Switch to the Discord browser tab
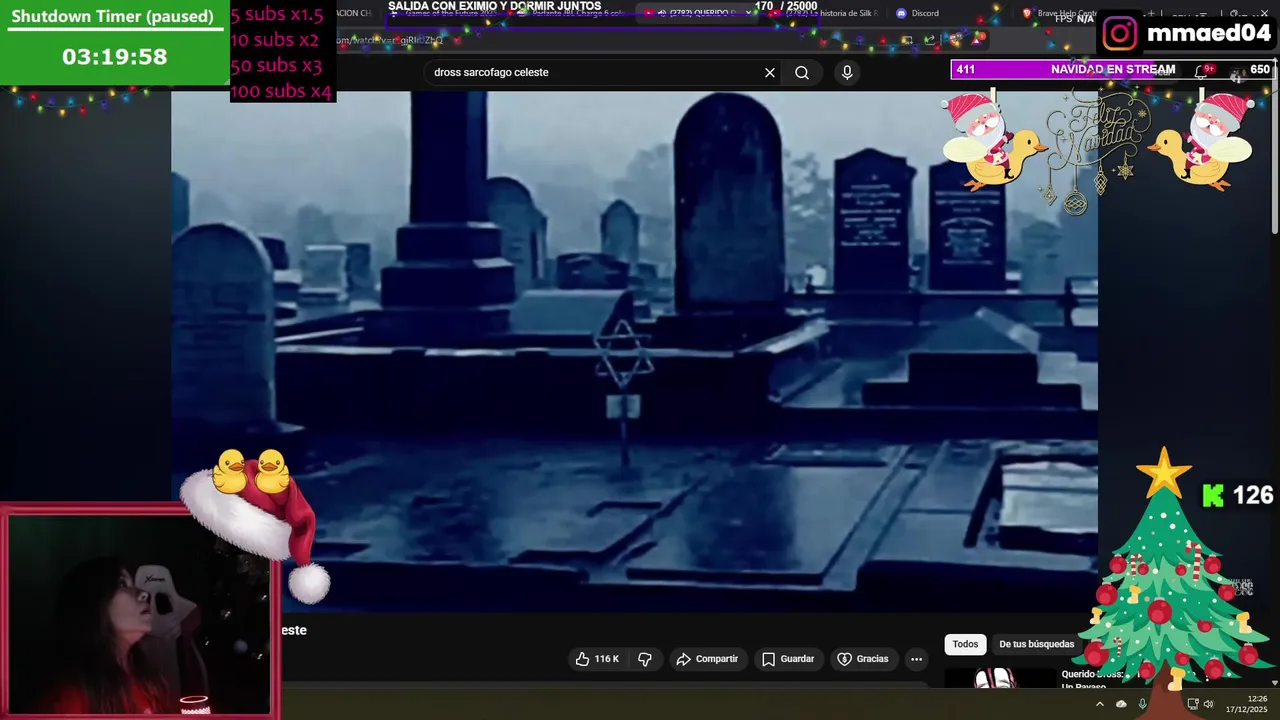1280x720 pixels. (918, 13)
